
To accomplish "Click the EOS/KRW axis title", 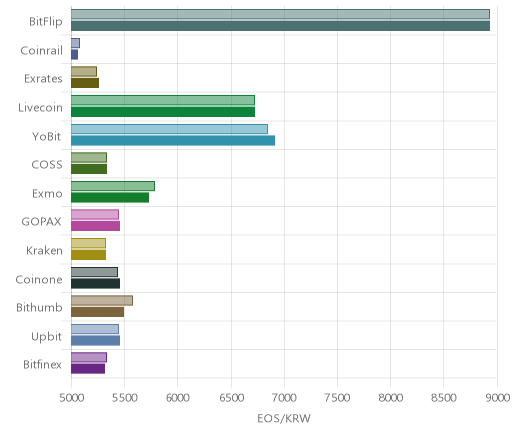I will pos(284,418).
